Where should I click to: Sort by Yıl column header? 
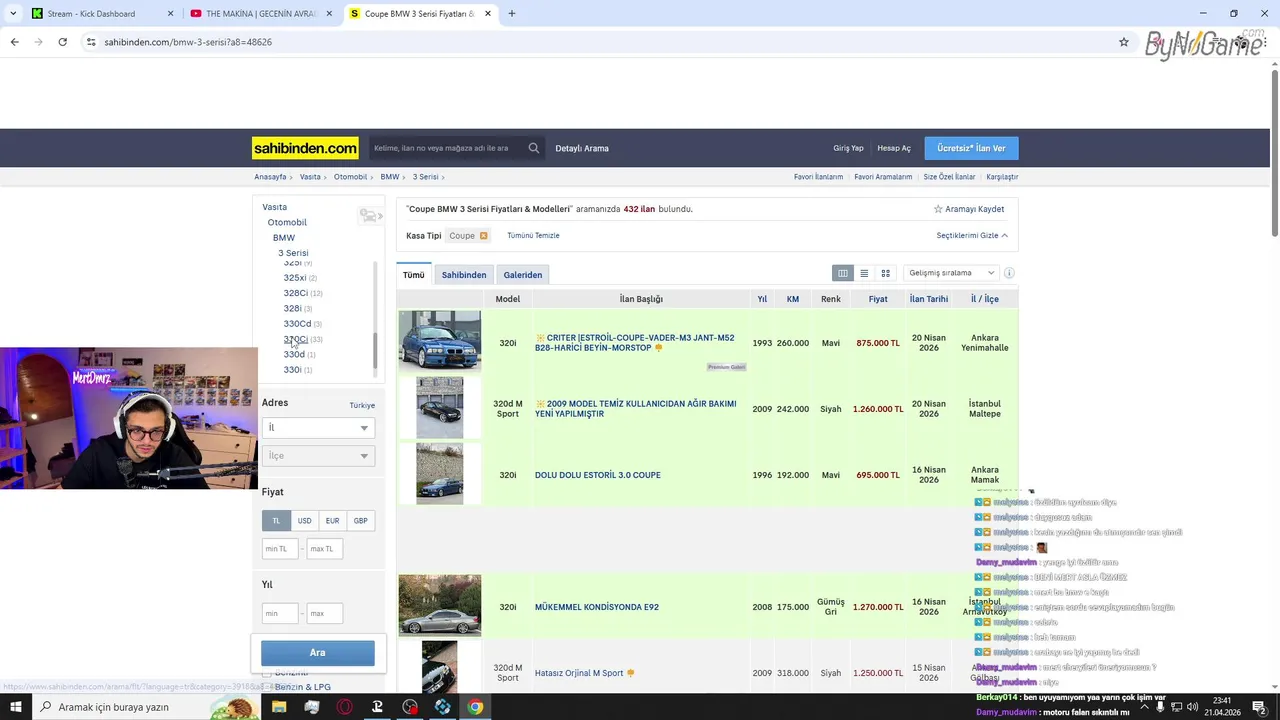[762, 299]
